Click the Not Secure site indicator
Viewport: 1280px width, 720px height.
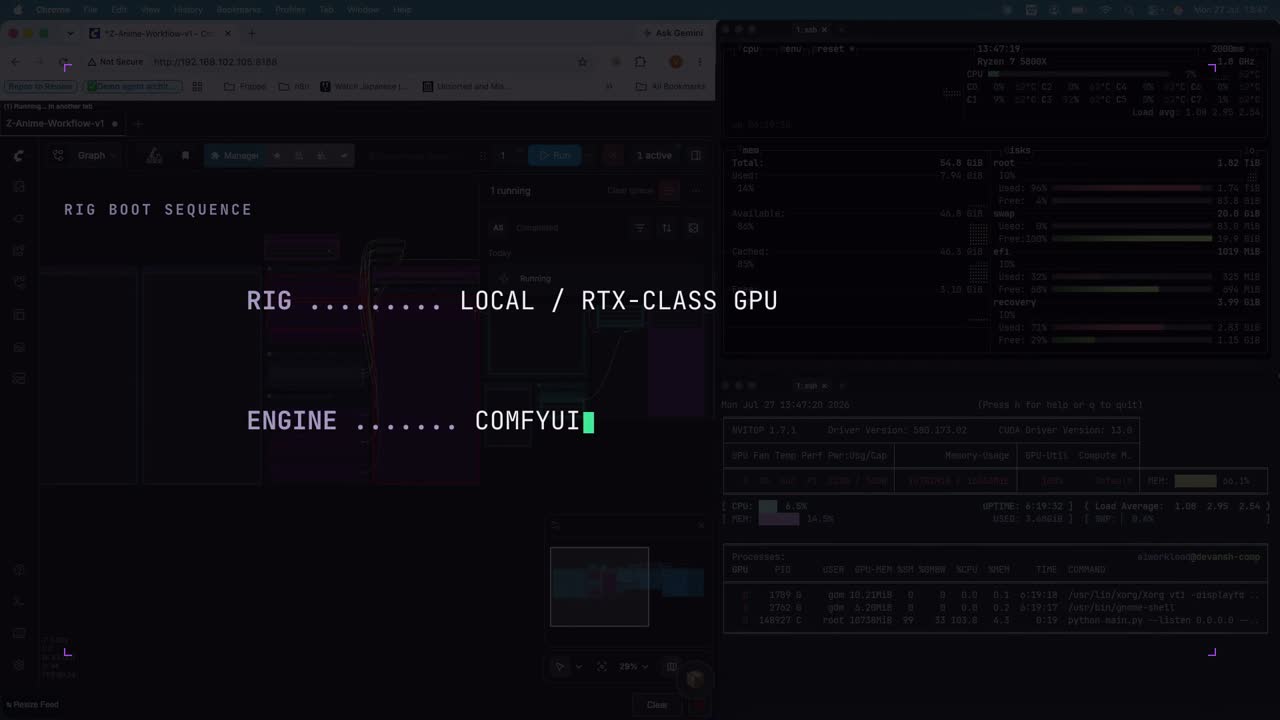click(115, 62)
